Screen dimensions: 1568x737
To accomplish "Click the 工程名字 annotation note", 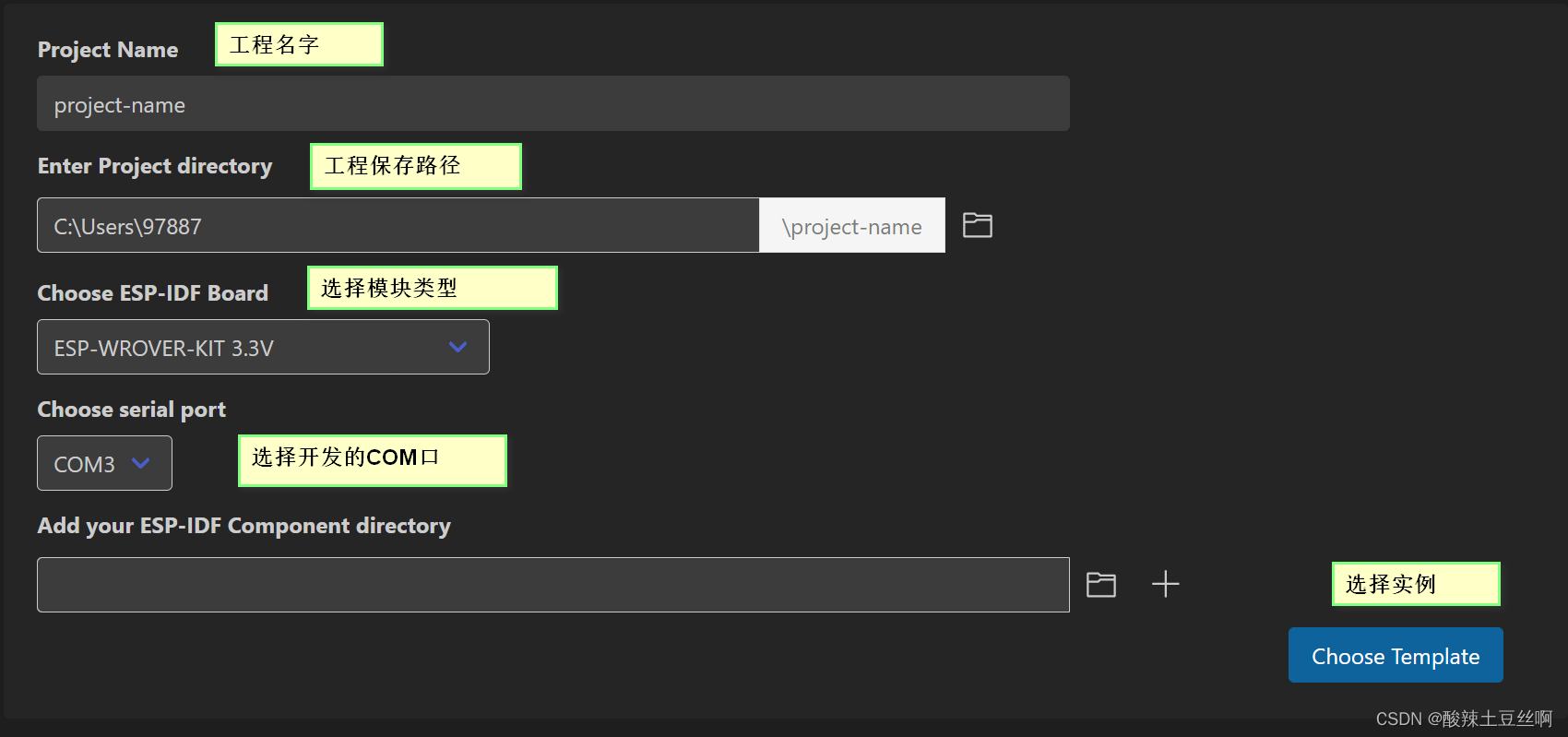I will pos(298,43).
